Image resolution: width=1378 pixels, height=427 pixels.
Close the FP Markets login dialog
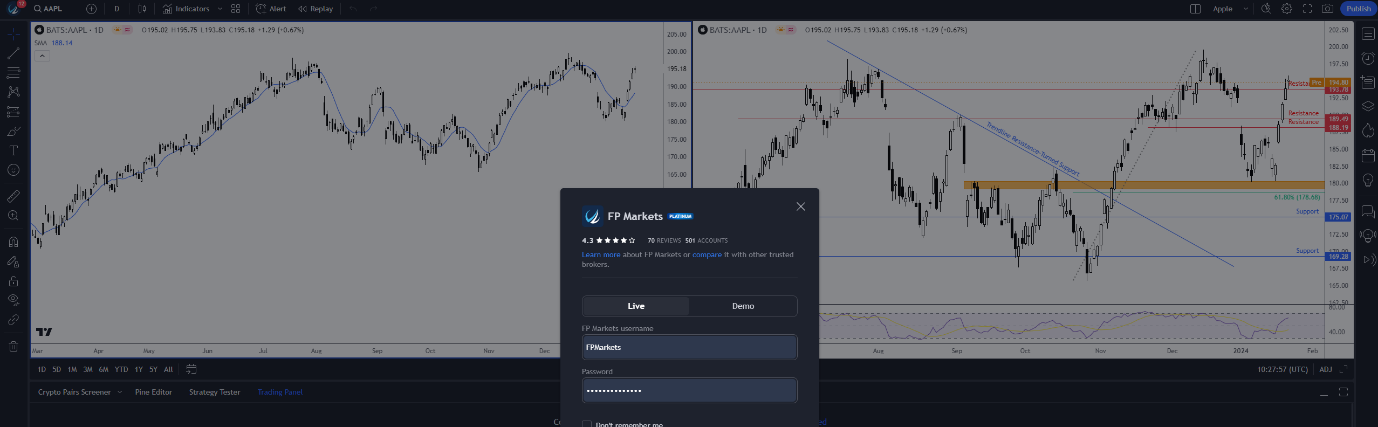pos(800,206)
